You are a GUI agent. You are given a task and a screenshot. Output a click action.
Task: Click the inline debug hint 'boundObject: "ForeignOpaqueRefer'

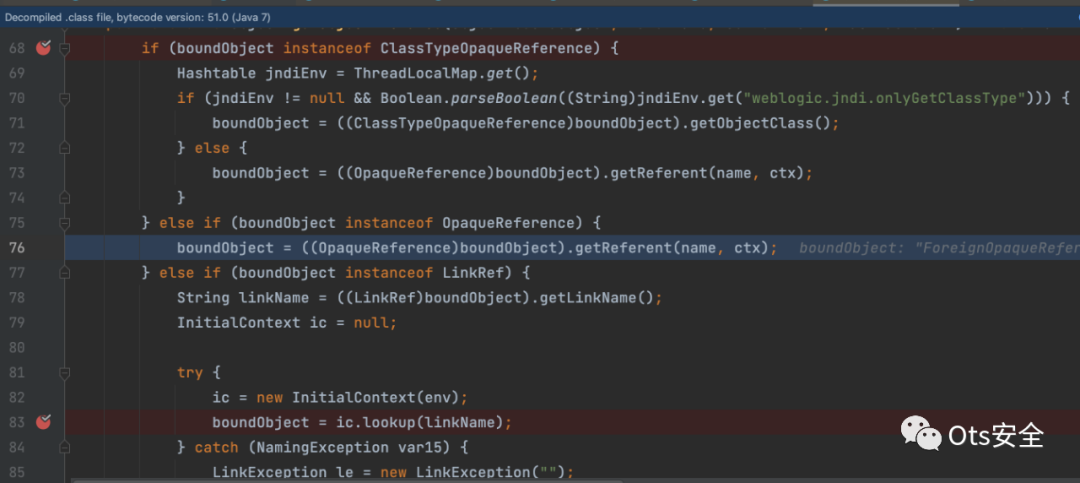pyautogui.click(x=939, y=248)
